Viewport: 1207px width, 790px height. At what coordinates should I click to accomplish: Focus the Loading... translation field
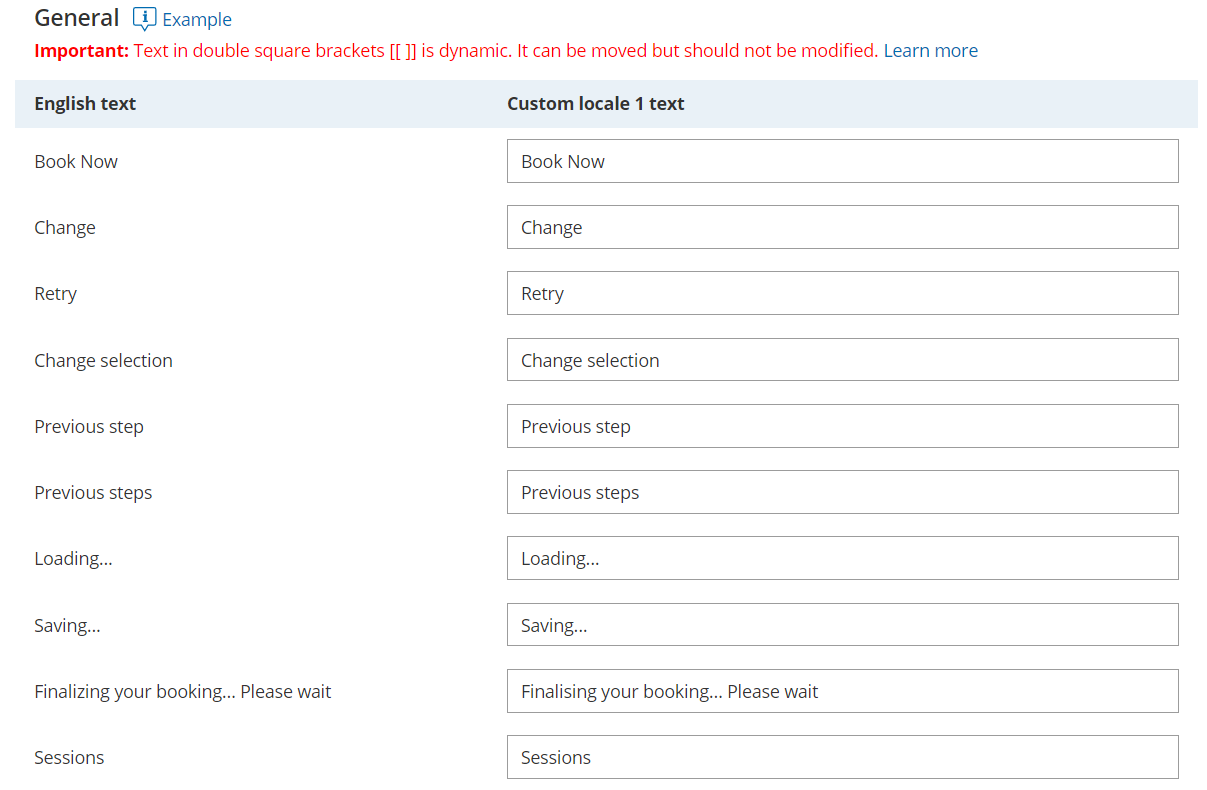pyautogui.click(x=842, y=558)
